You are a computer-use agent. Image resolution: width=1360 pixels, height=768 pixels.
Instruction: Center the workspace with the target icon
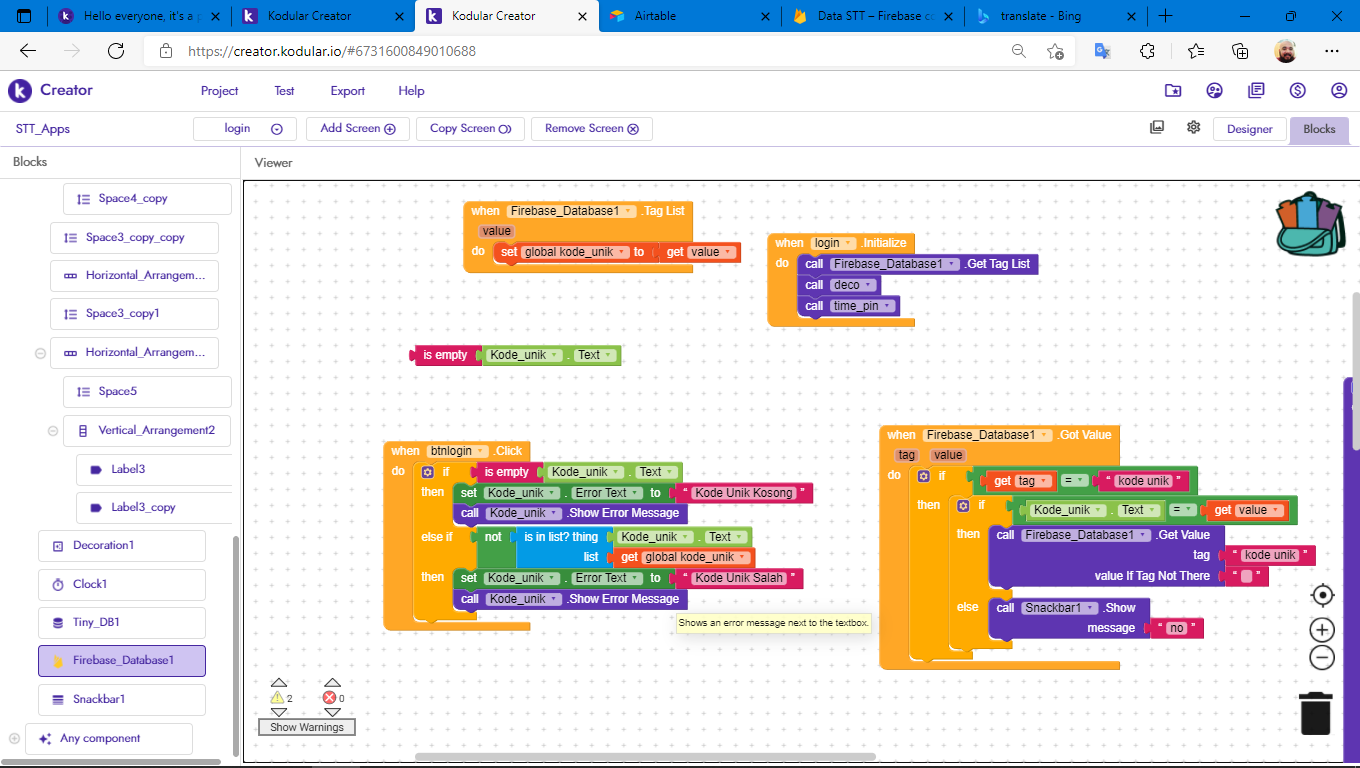pos(1322,596)
